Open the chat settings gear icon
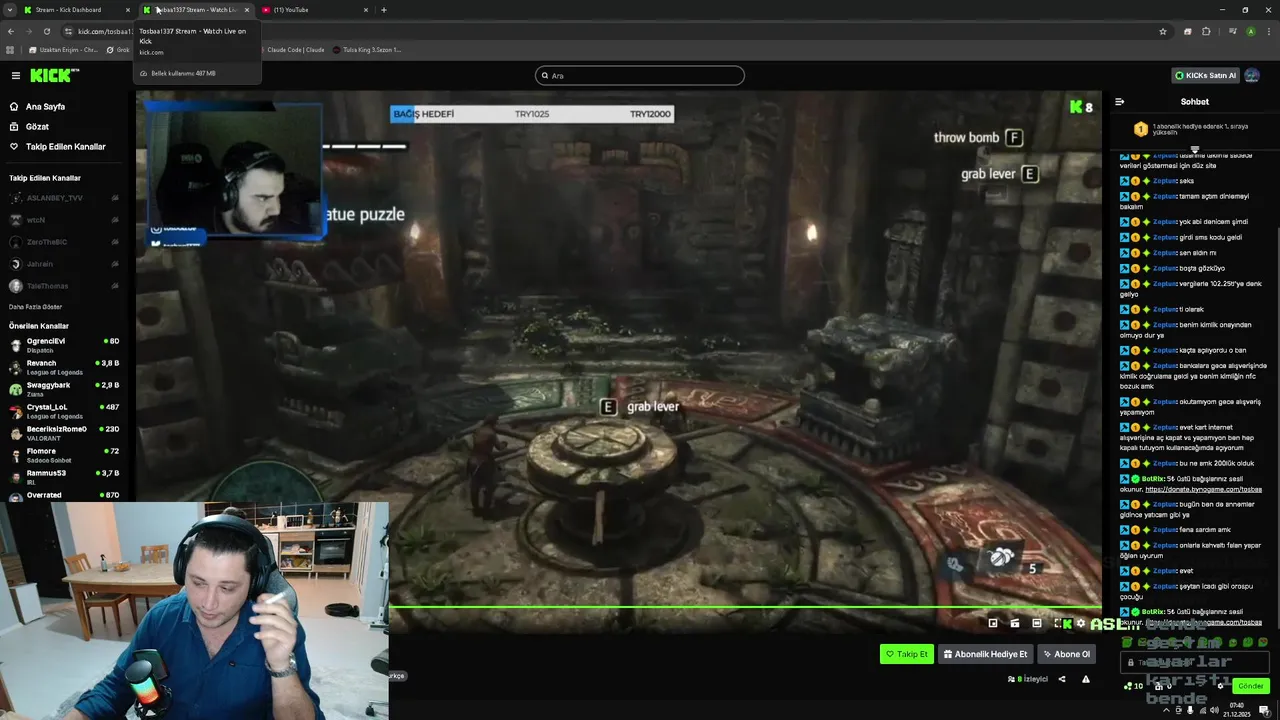The height and width of the screenshot is (720, 1280). [1220, 686]
